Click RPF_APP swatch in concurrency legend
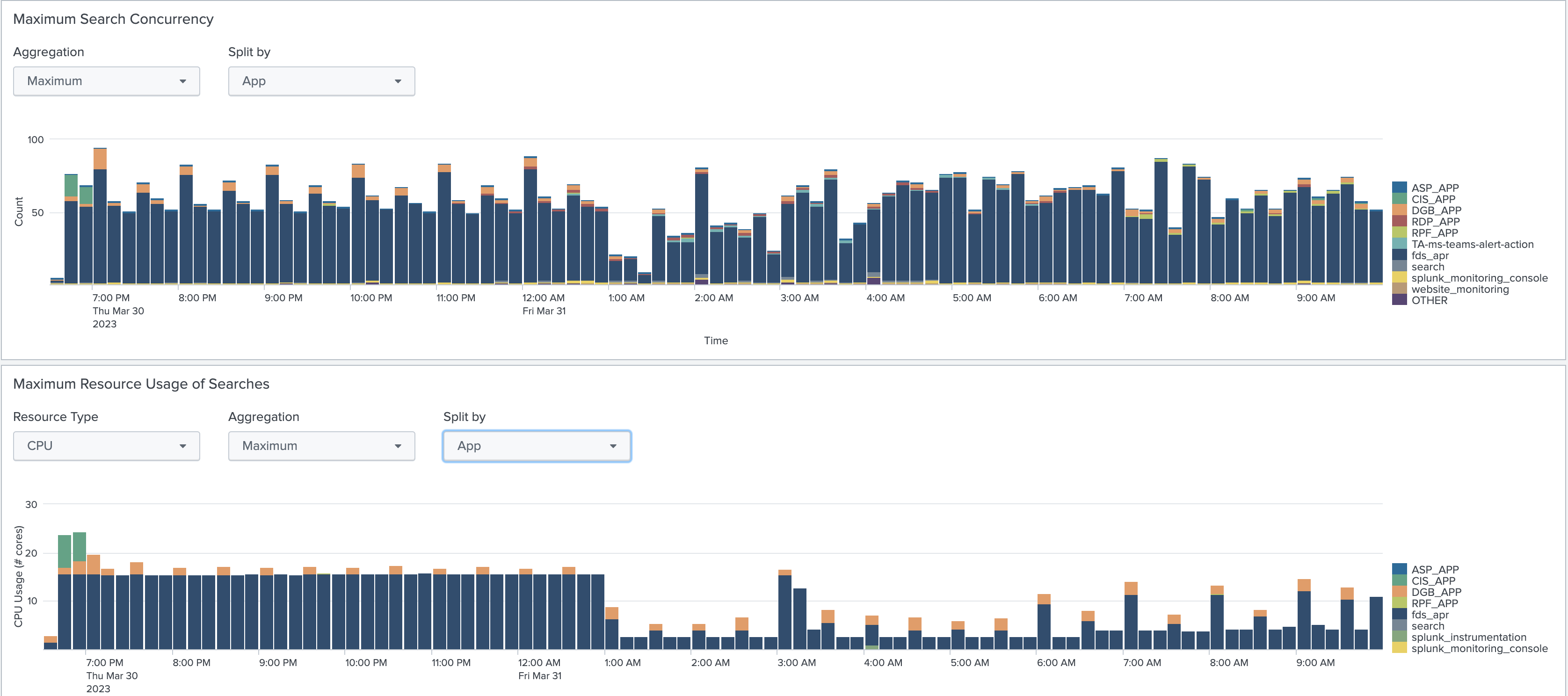Image resolution: width=1568 pixels, height=696 pixels. [x=1400, y=233]
